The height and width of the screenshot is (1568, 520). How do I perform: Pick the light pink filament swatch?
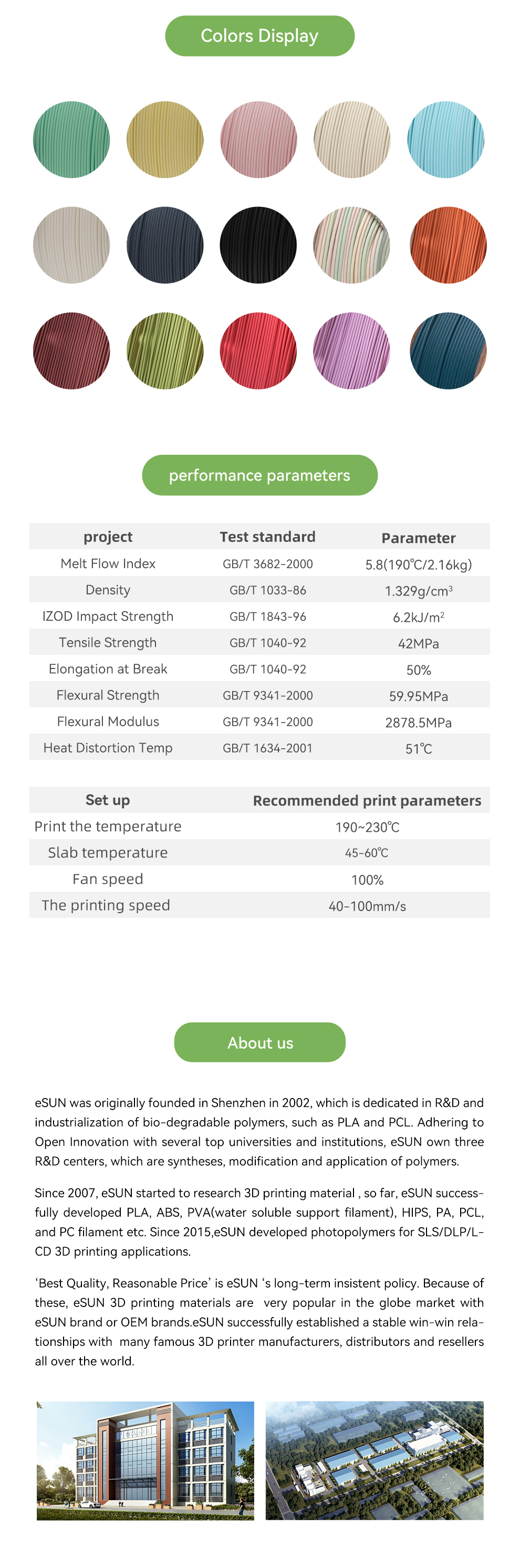(x=258, y=139)
